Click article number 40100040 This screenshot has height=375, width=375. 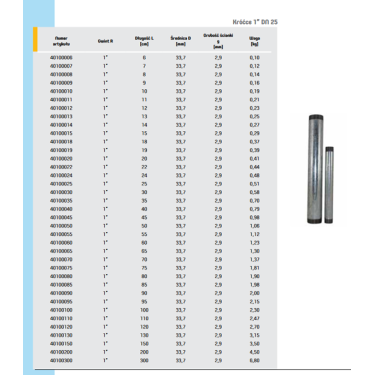tap(61, 209)
